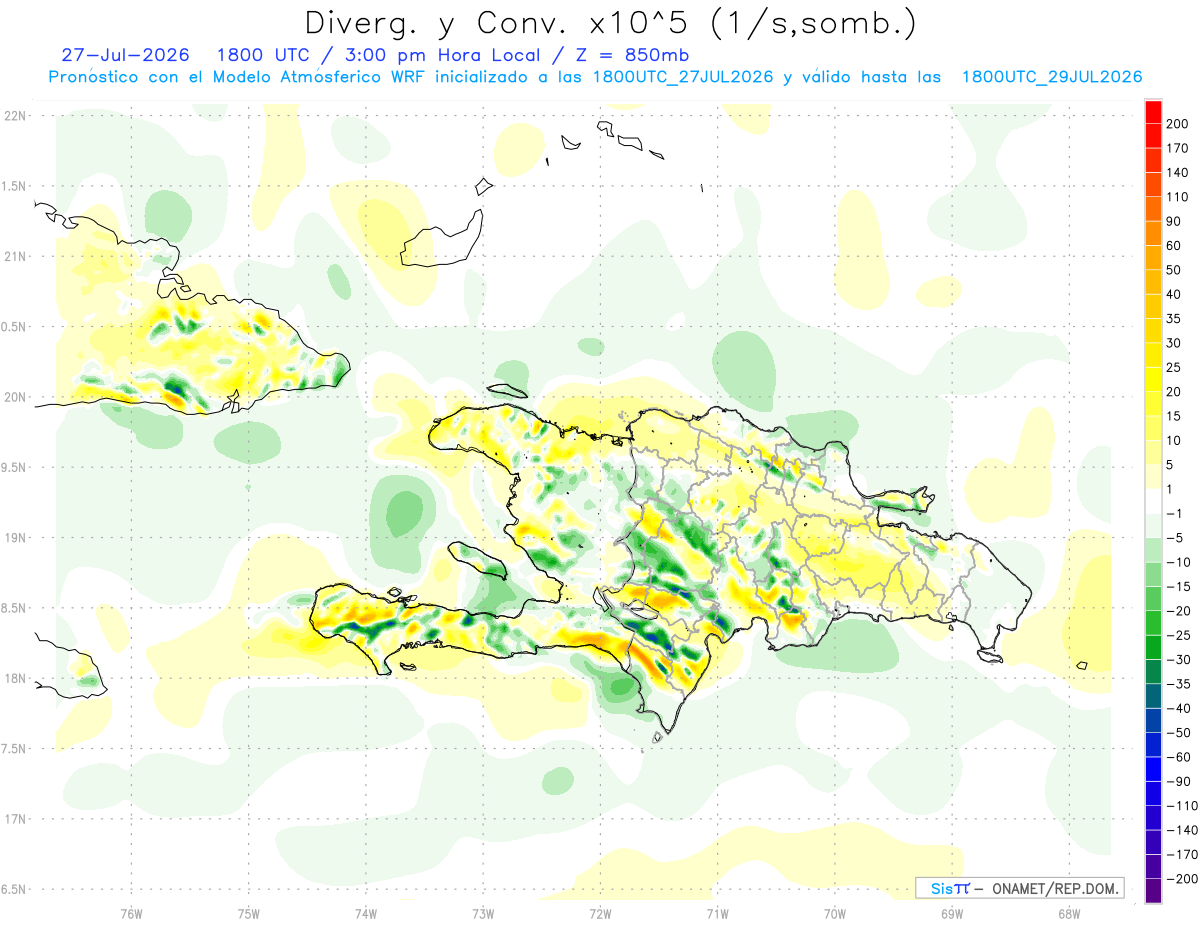Click the positive '35' color scale label
1200x927 pixels.
(1173, 318)
